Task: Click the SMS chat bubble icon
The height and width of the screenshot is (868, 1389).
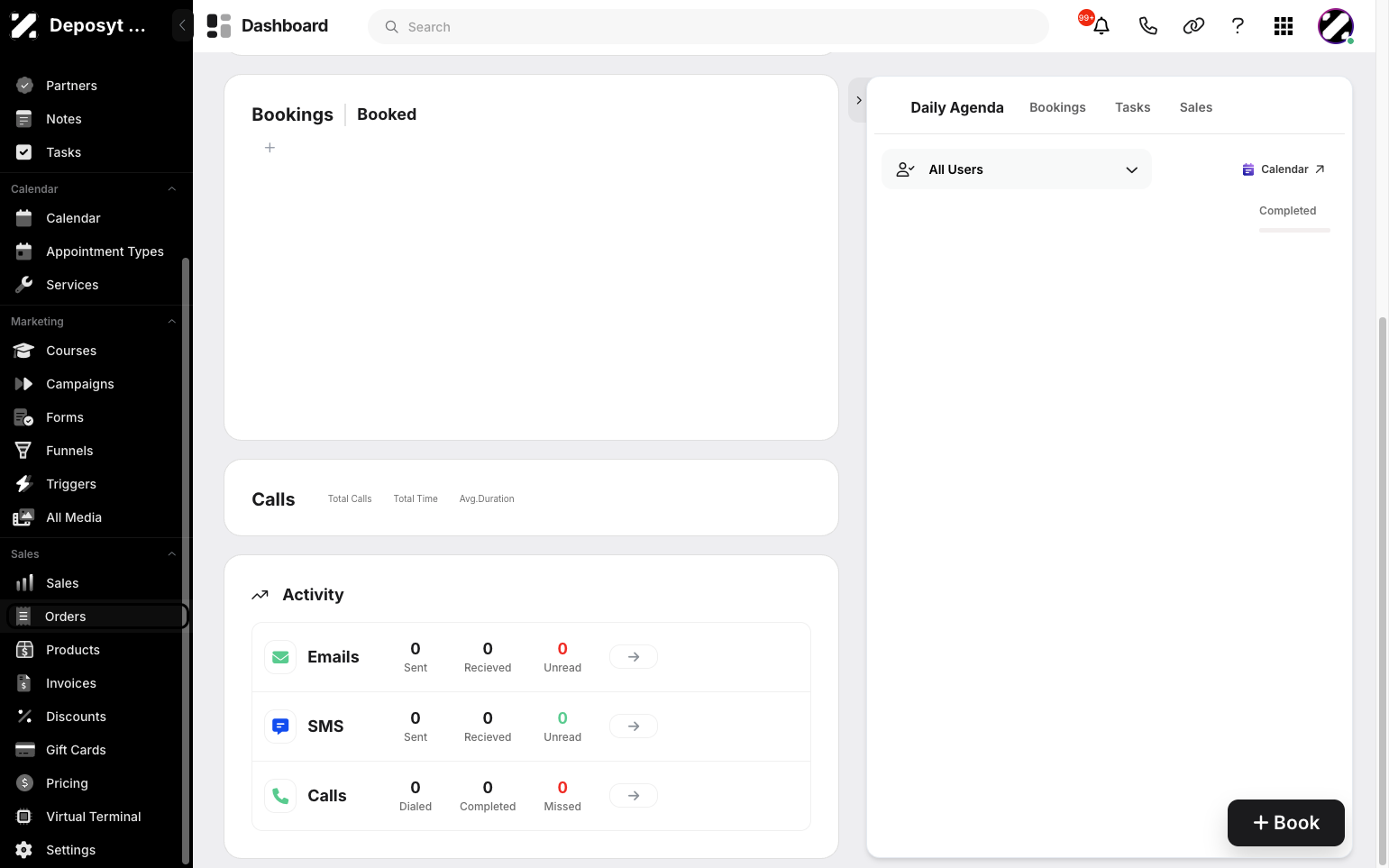Action: coord(280,726)
